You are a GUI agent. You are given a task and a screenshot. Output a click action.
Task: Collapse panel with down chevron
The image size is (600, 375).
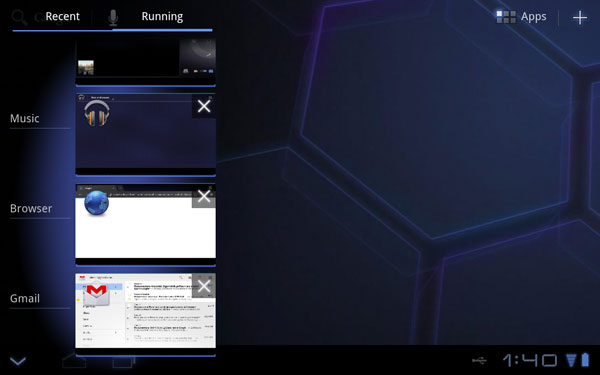pos(18,360)
